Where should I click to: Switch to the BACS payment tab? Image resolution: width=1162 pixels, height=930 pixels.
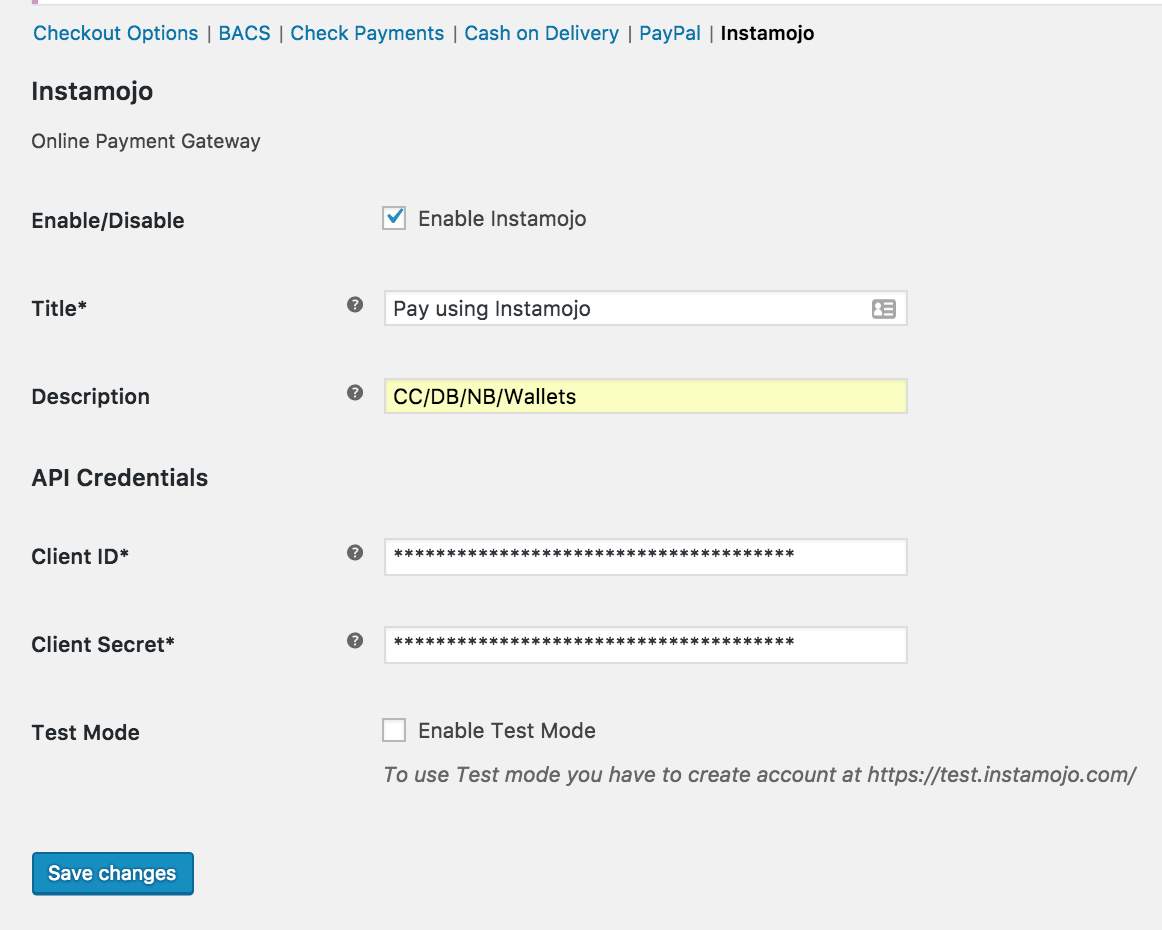245,33
